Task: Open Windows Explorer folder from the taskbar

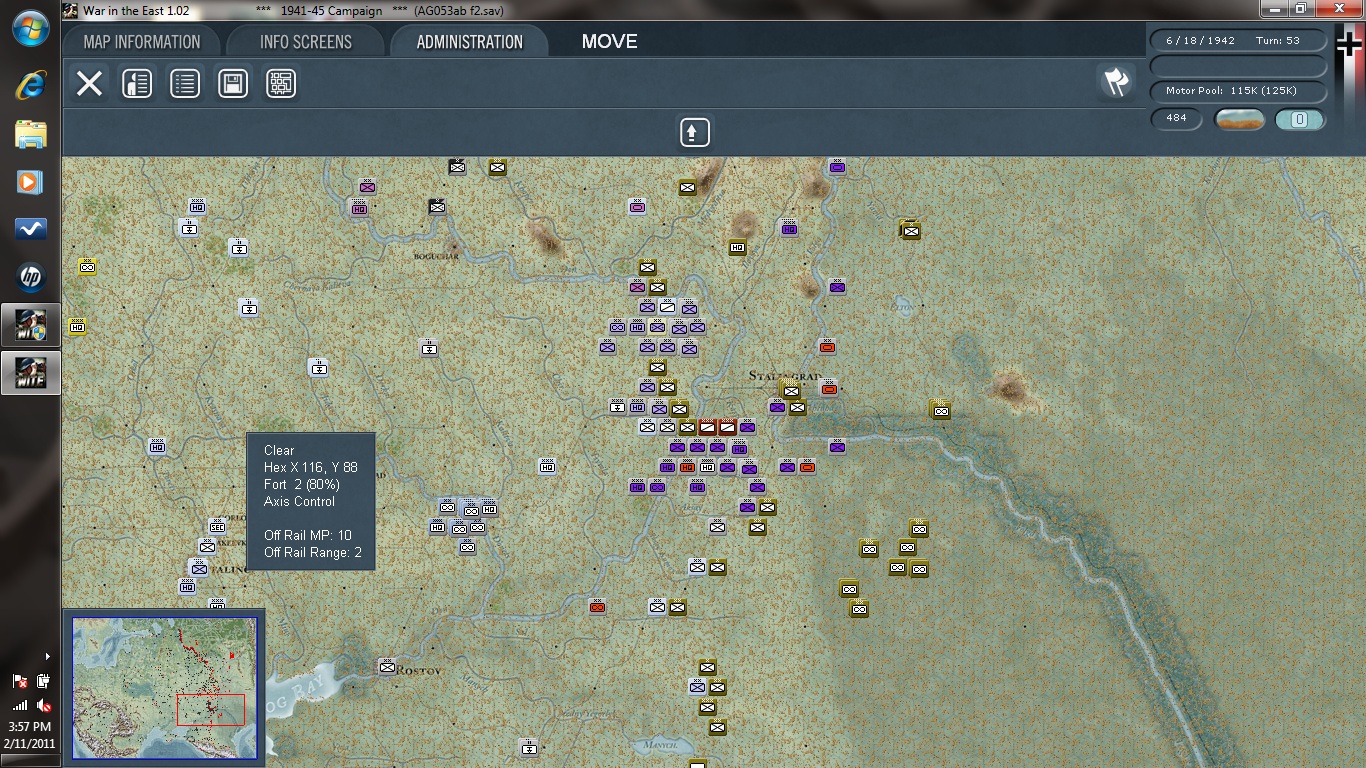Action: tap(30, 133)
